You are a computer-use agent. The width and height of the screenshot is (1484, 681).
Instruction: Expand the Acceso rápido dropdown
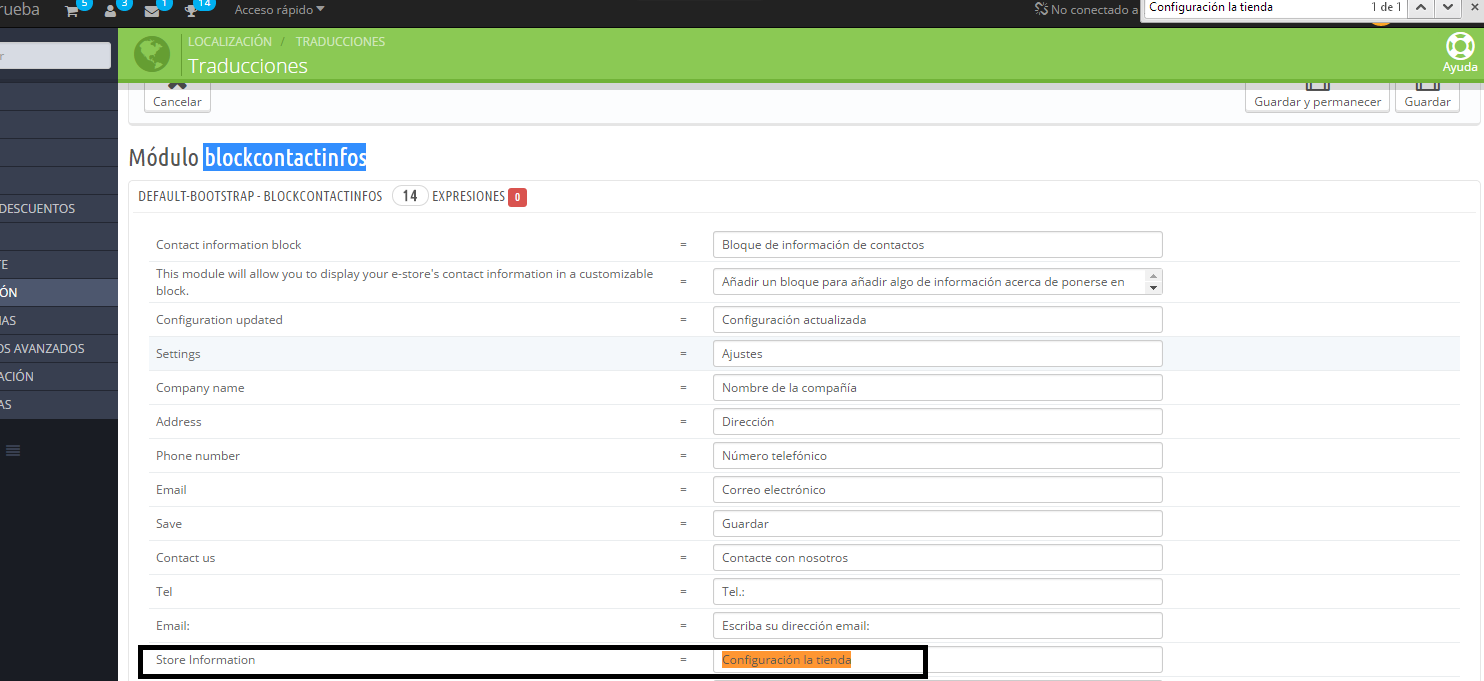pyautogui.click(x=279, y=10)
